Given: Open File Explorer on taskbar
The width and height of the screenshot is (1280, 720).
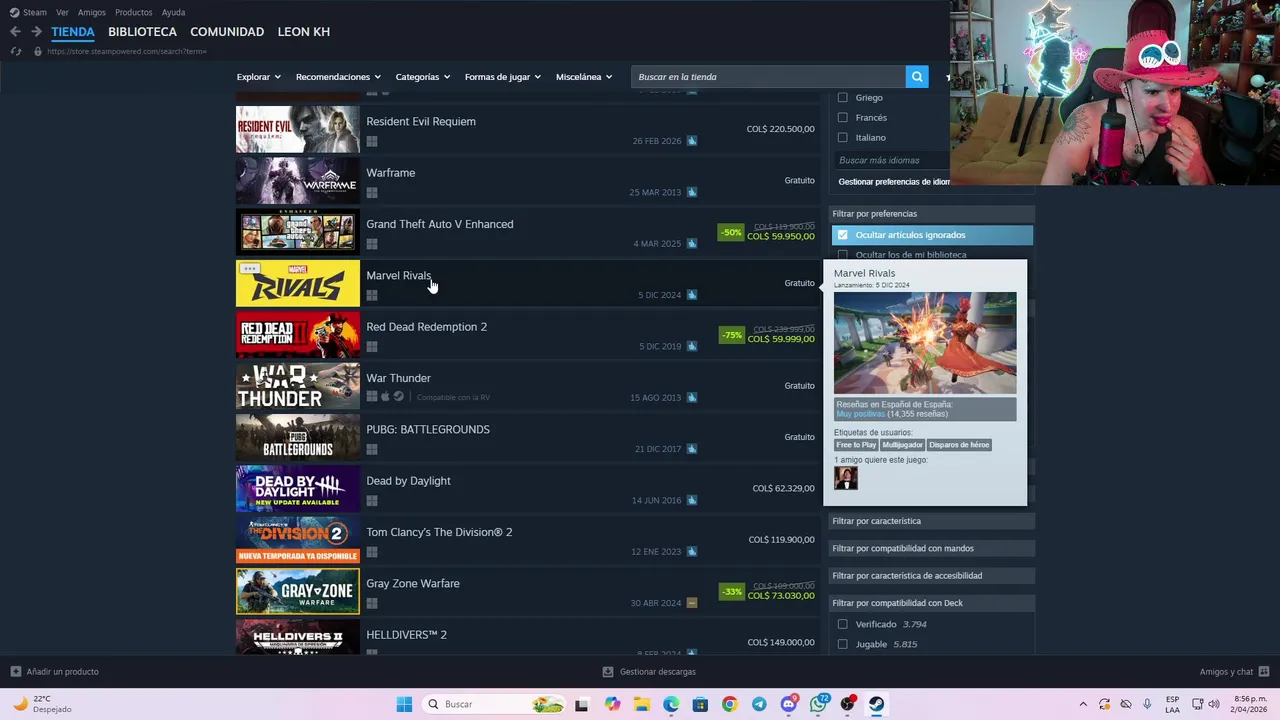Looking at the screenshot, I should [x=641, y=704].
